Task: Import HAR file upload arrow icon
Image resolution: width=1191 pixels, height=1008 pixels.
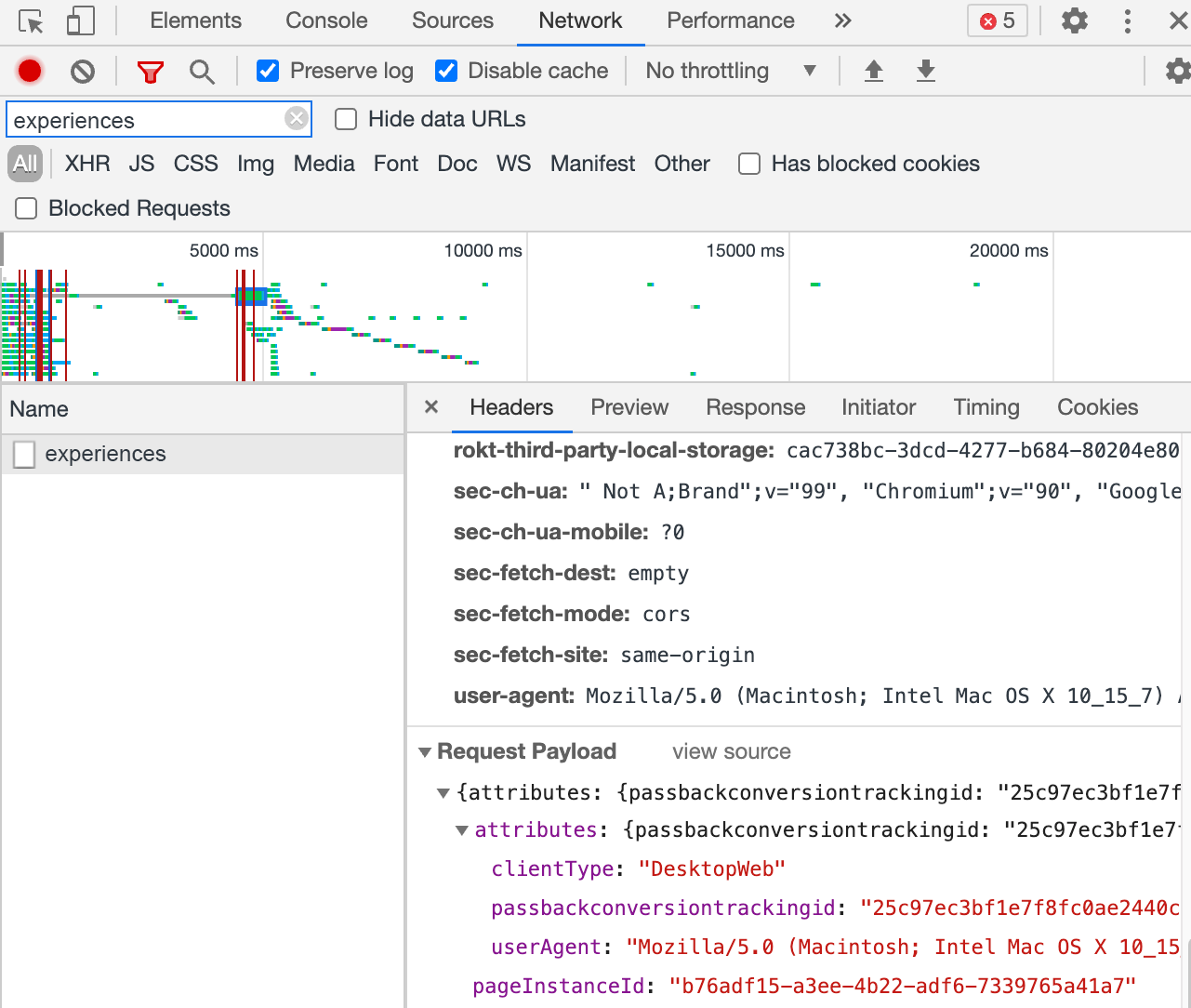Action: pos(874,71)
